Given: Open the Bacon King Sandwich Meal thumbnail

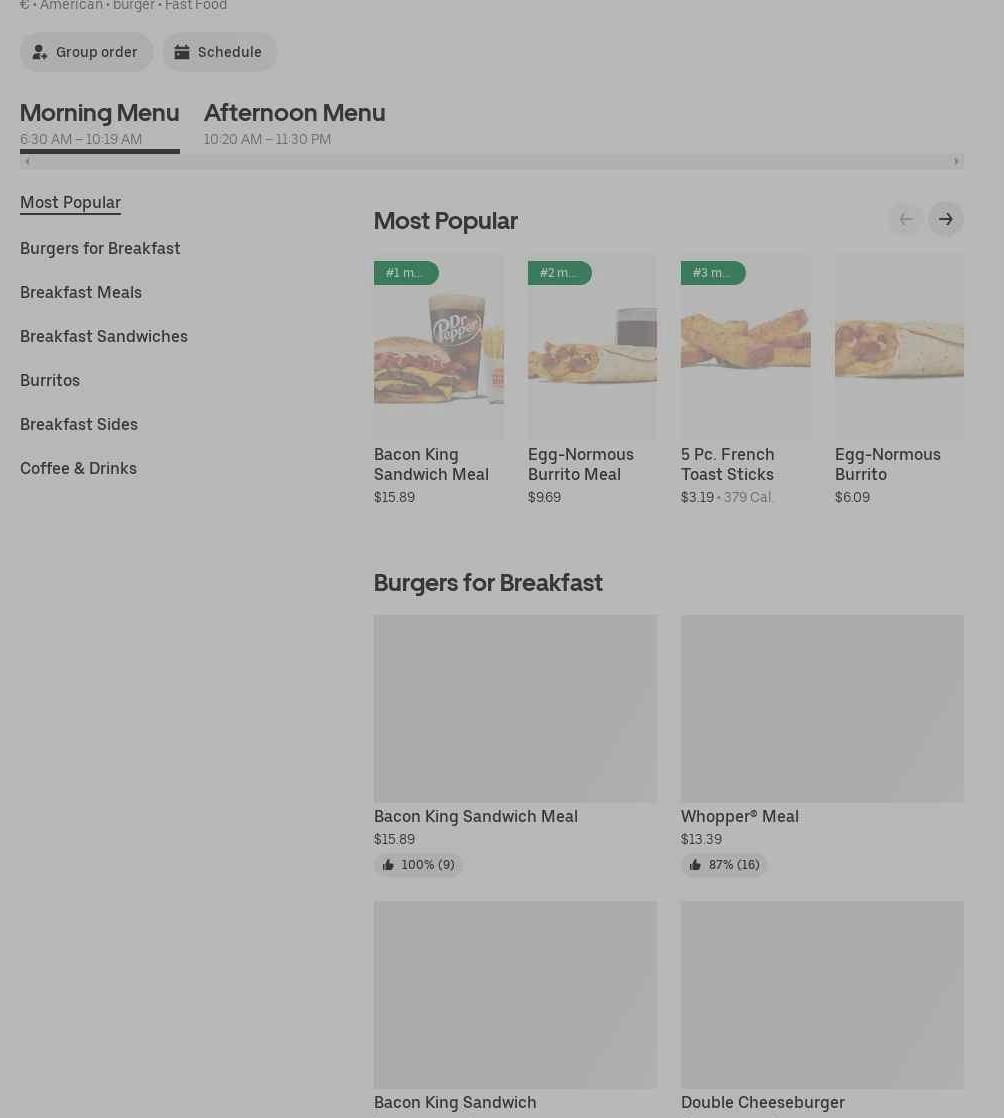Looking at the screenshot, I should coord(438,347).
